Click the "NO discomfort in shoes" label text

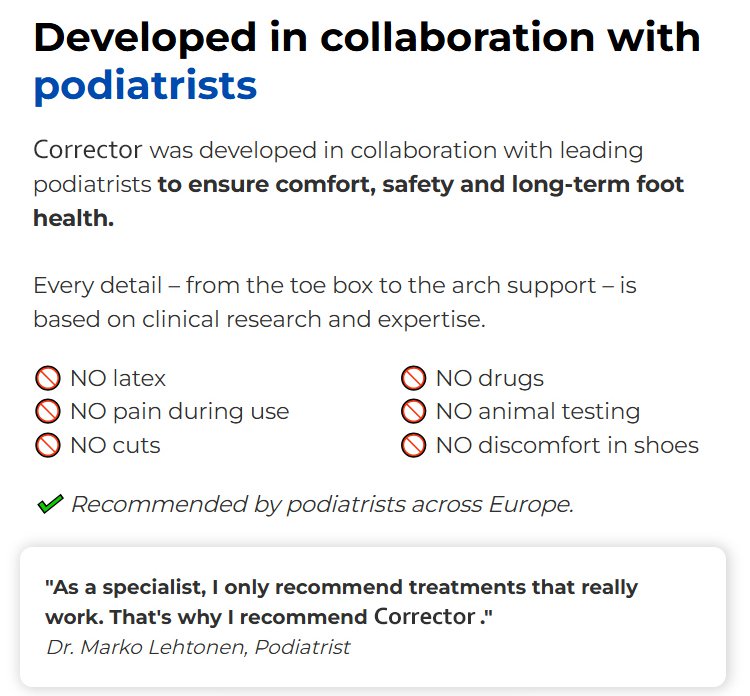tap(567, 445)
